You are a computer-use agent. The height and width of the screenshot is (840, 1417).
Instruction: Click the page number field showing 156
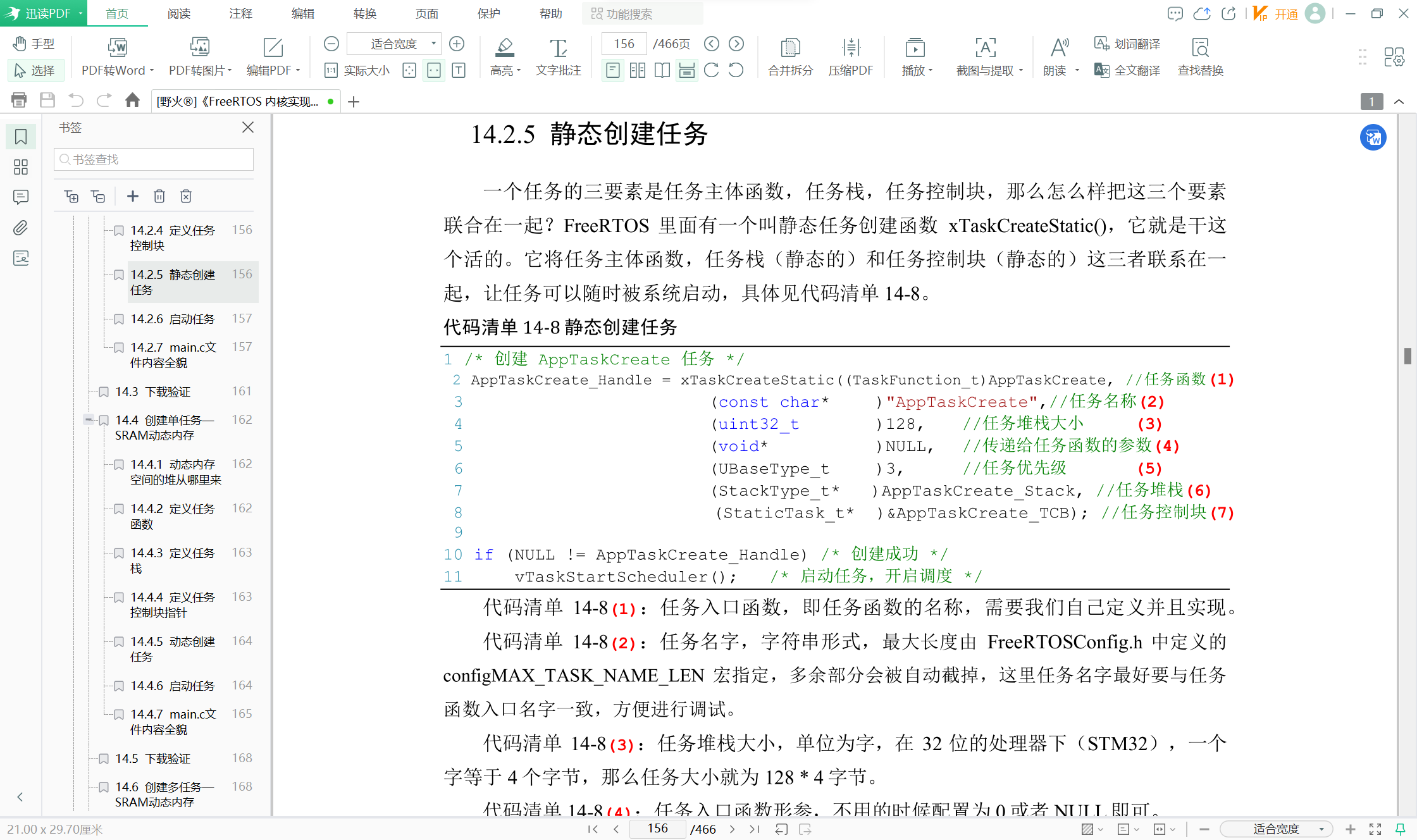(624, 44)
